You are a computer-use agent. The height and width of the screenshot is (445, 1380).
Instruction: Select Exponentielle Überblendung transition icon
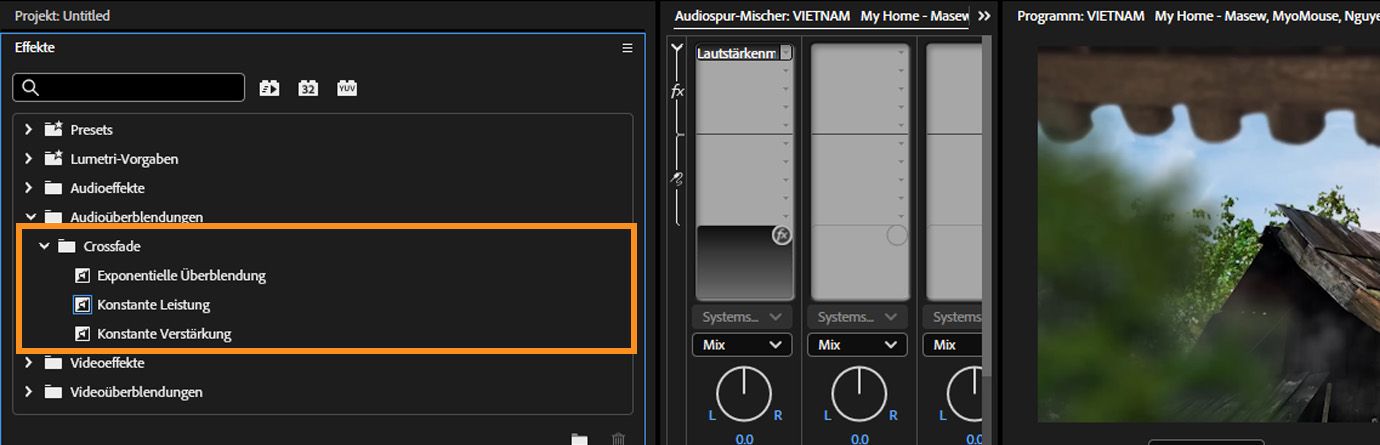(x=83, y=275)
